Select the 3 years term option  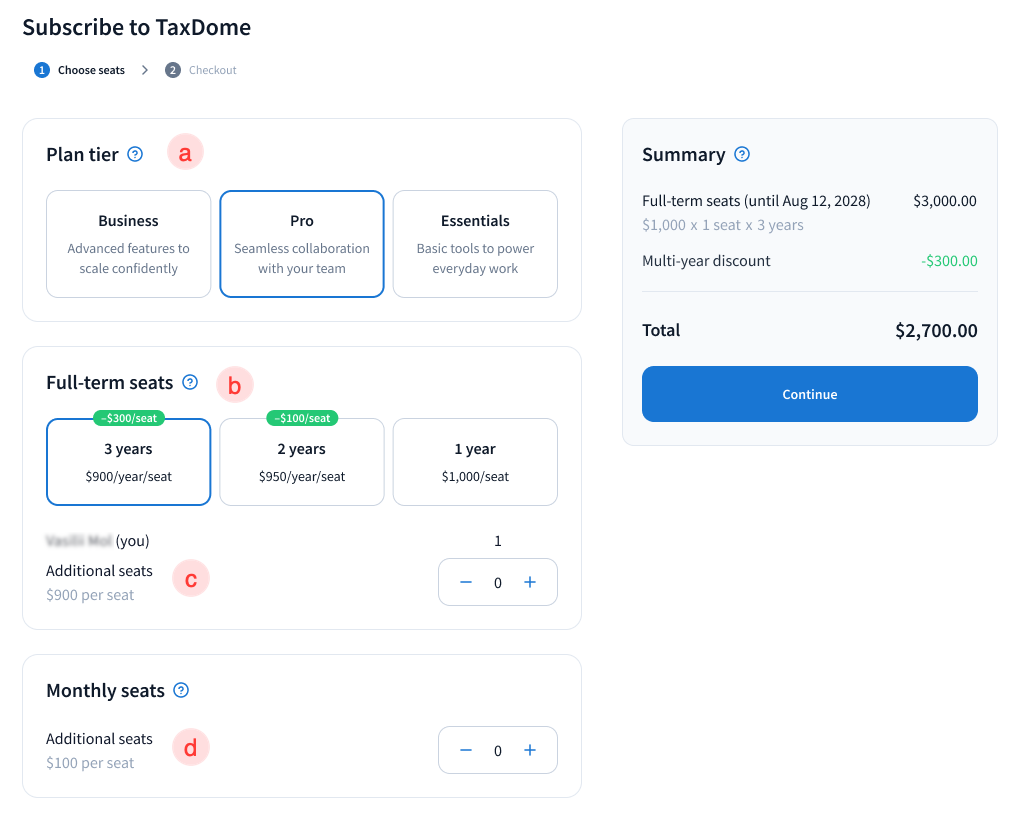(128, 462)
